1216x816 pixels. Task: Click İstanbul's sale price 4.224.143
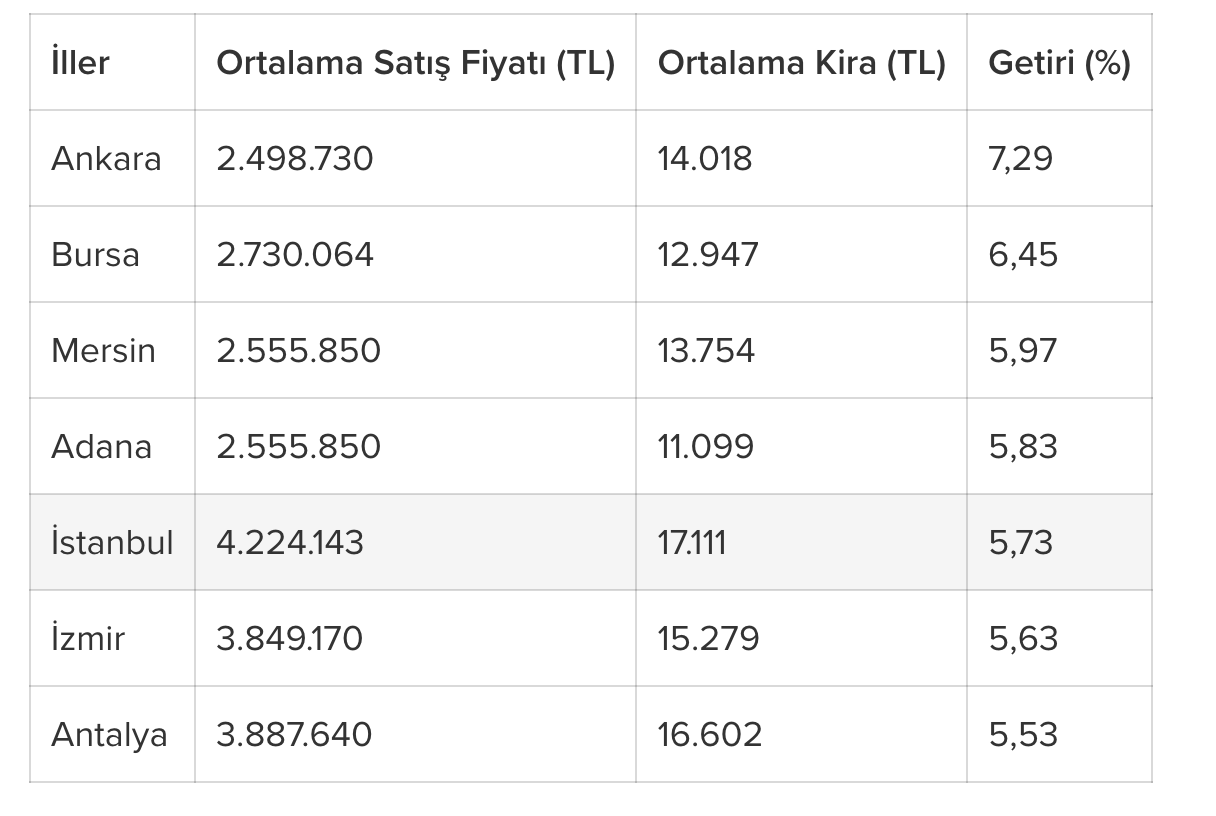pyautogui.click(x=290, y=543)
